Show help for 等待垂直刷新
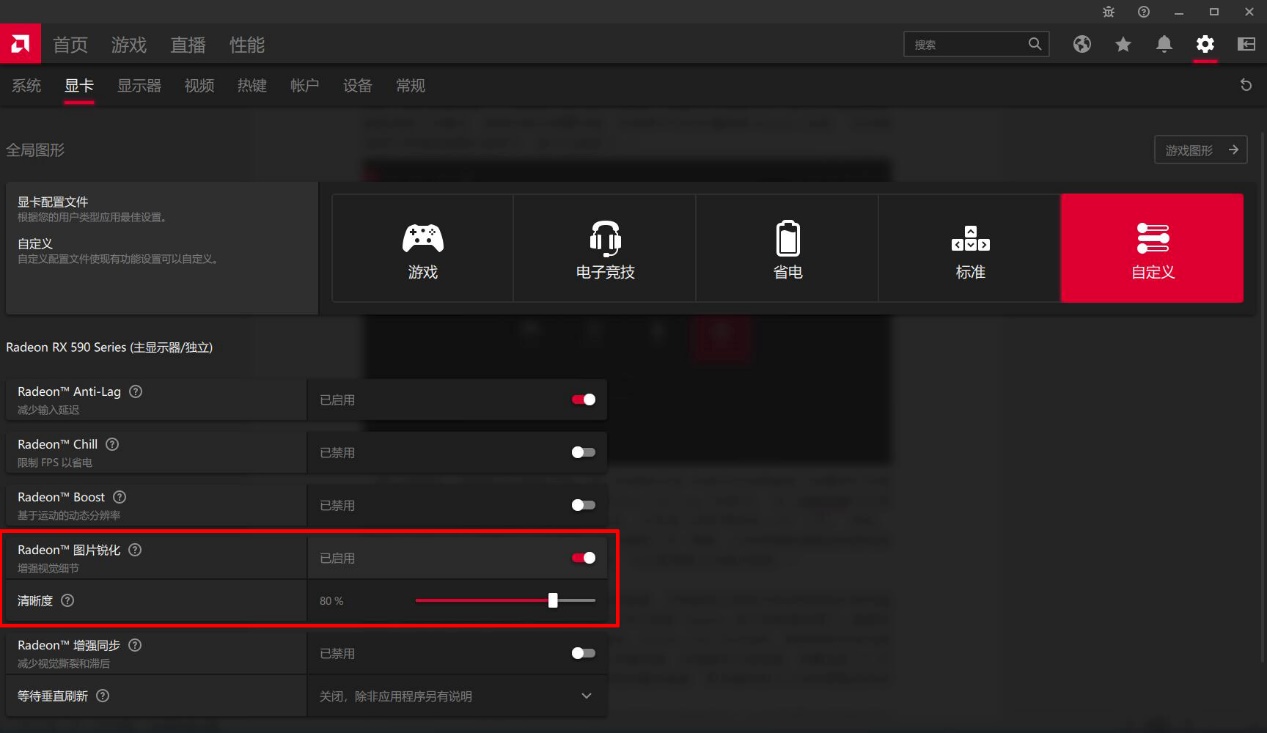This screenshot has height=733, width=1267. click(x=103, y=696)
